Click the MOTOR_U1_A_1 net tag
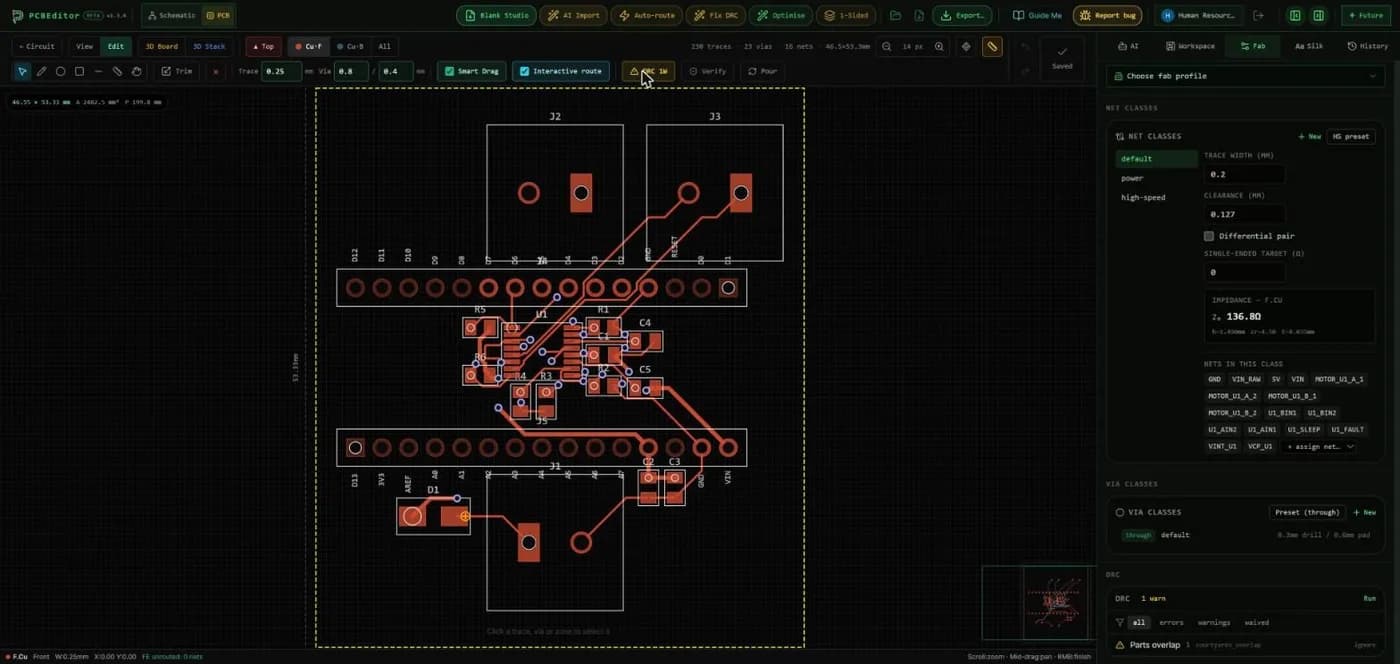This screenshot has height=664, width=1400. [x=1338, y=379]
